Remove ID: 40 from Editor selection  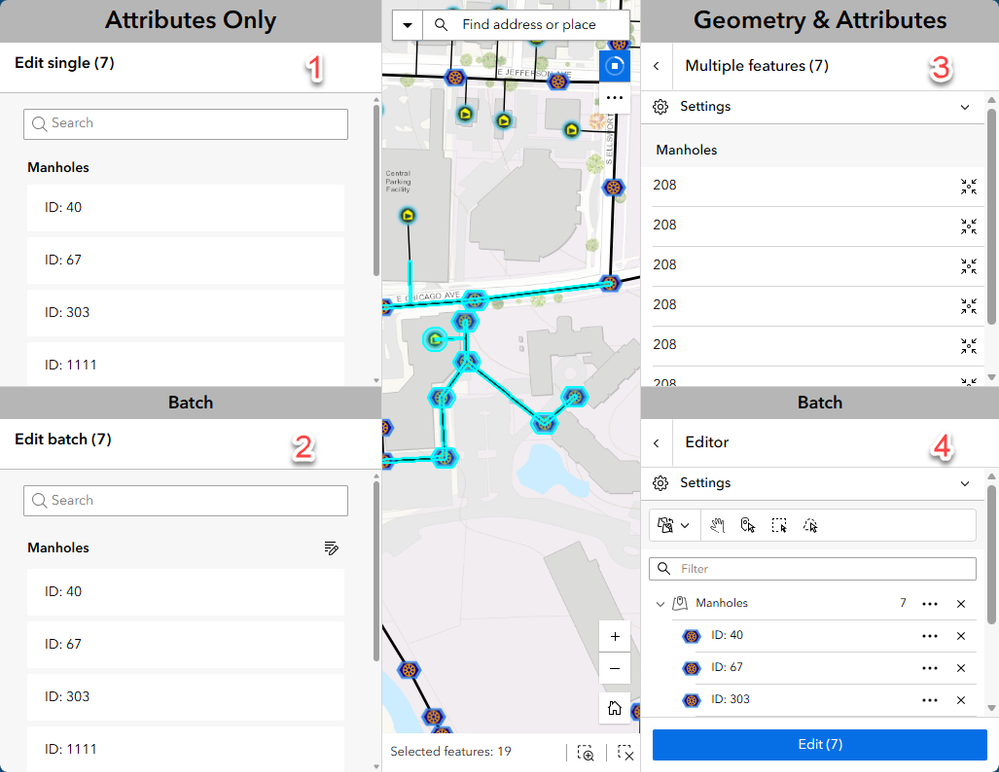pos(961,636)
